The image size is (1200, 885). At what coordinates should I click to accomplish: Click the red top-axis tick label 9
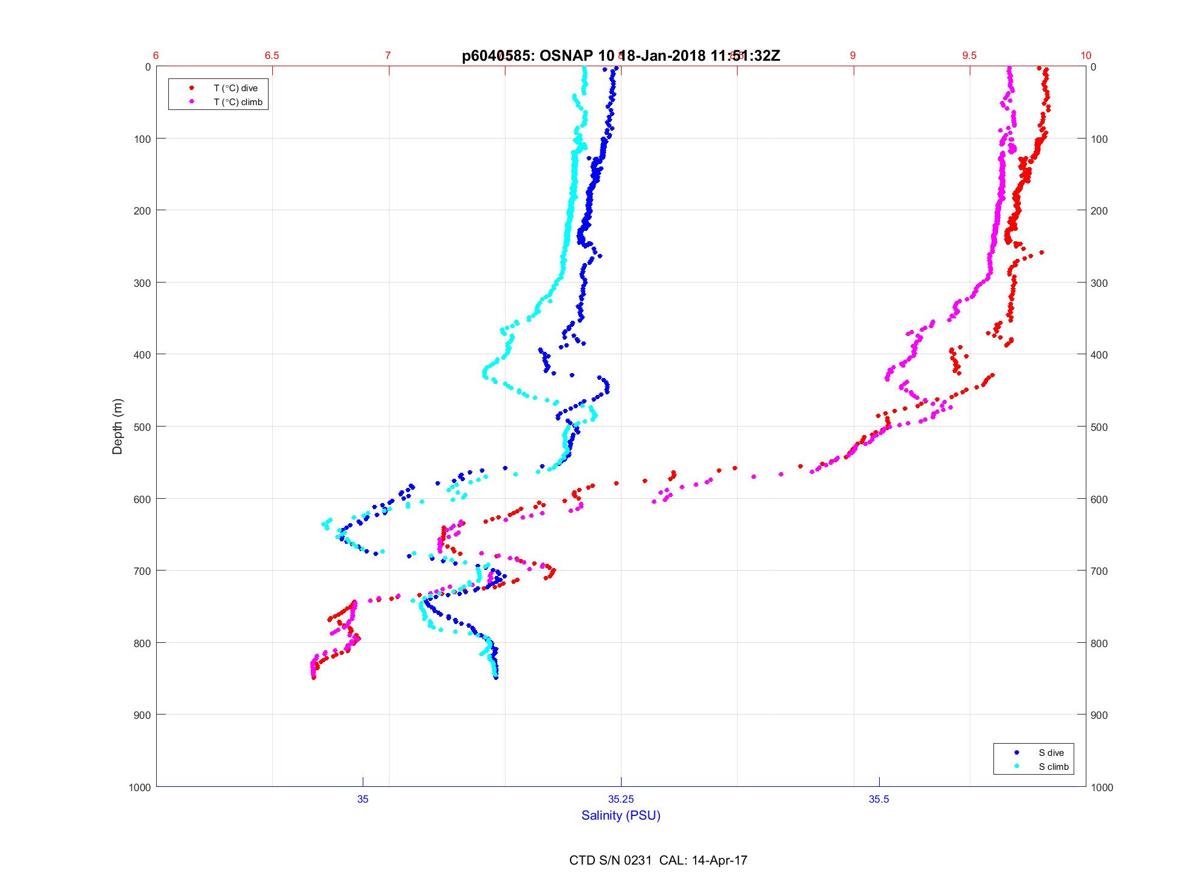pyautogui.click(x=853, y=56)
